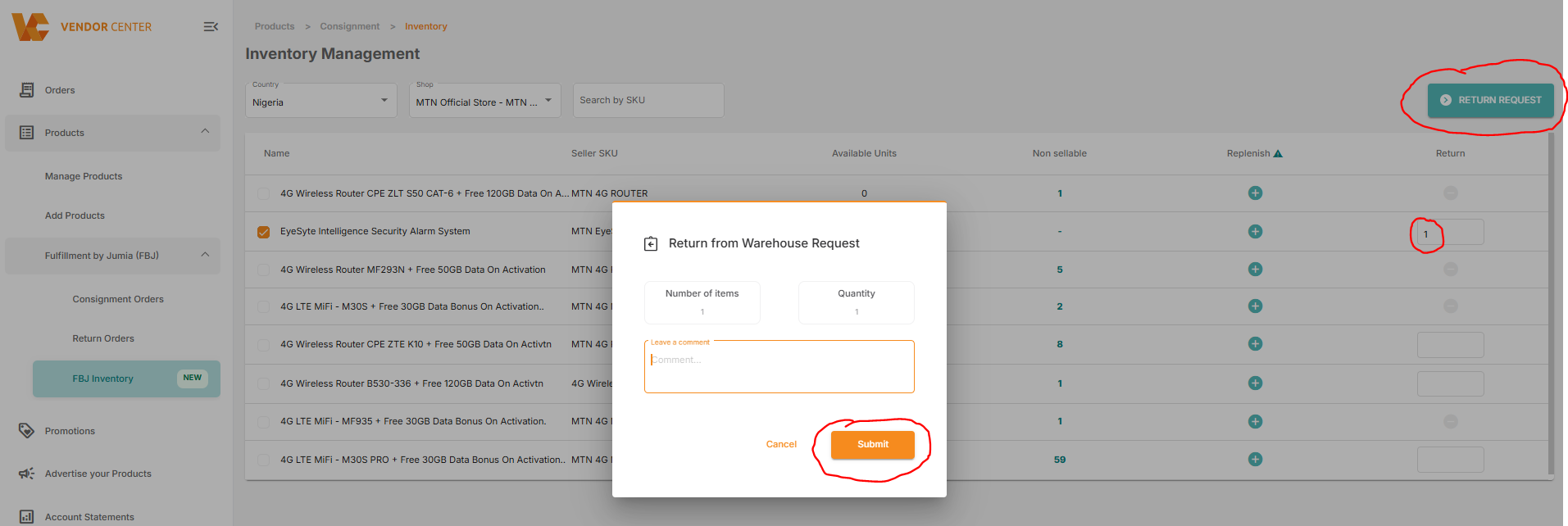Click the Account Statements chart icon
Viewport: 1568px width, 526px height.
(x=26, y=517)
